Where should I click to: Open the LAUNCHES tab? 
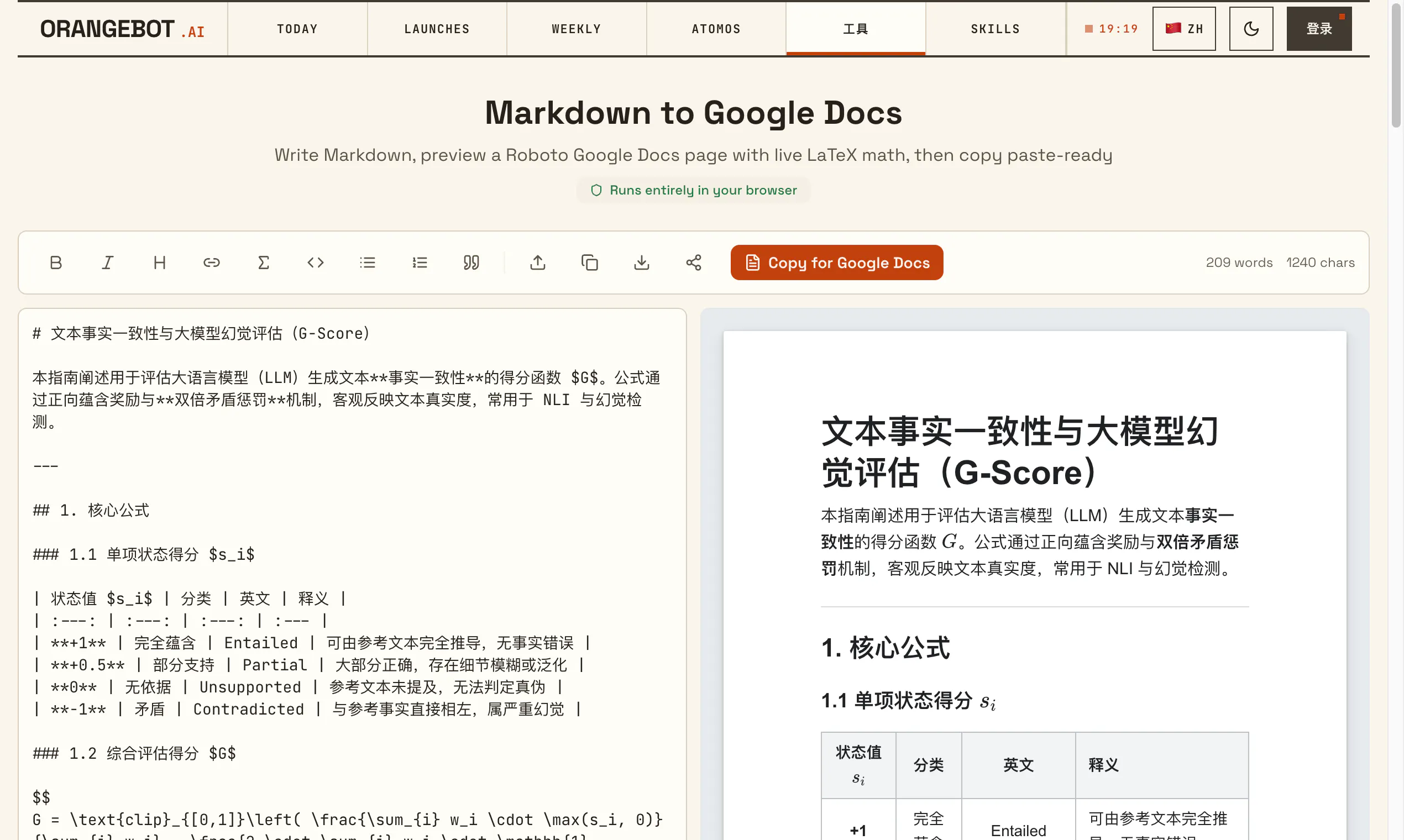pyautogui.click(x=437, y=29)
